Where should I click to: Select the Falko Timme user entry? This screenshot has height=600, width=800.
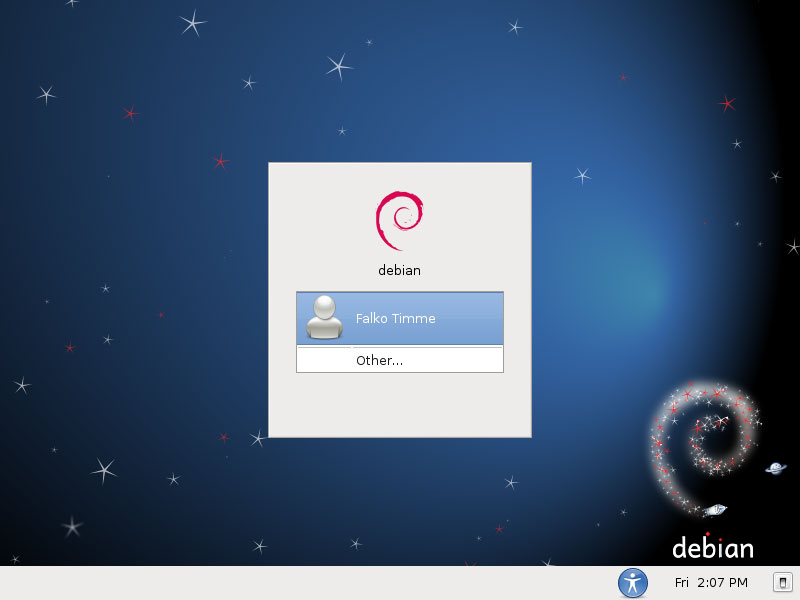pyautogui.click(x=399, y=318)
